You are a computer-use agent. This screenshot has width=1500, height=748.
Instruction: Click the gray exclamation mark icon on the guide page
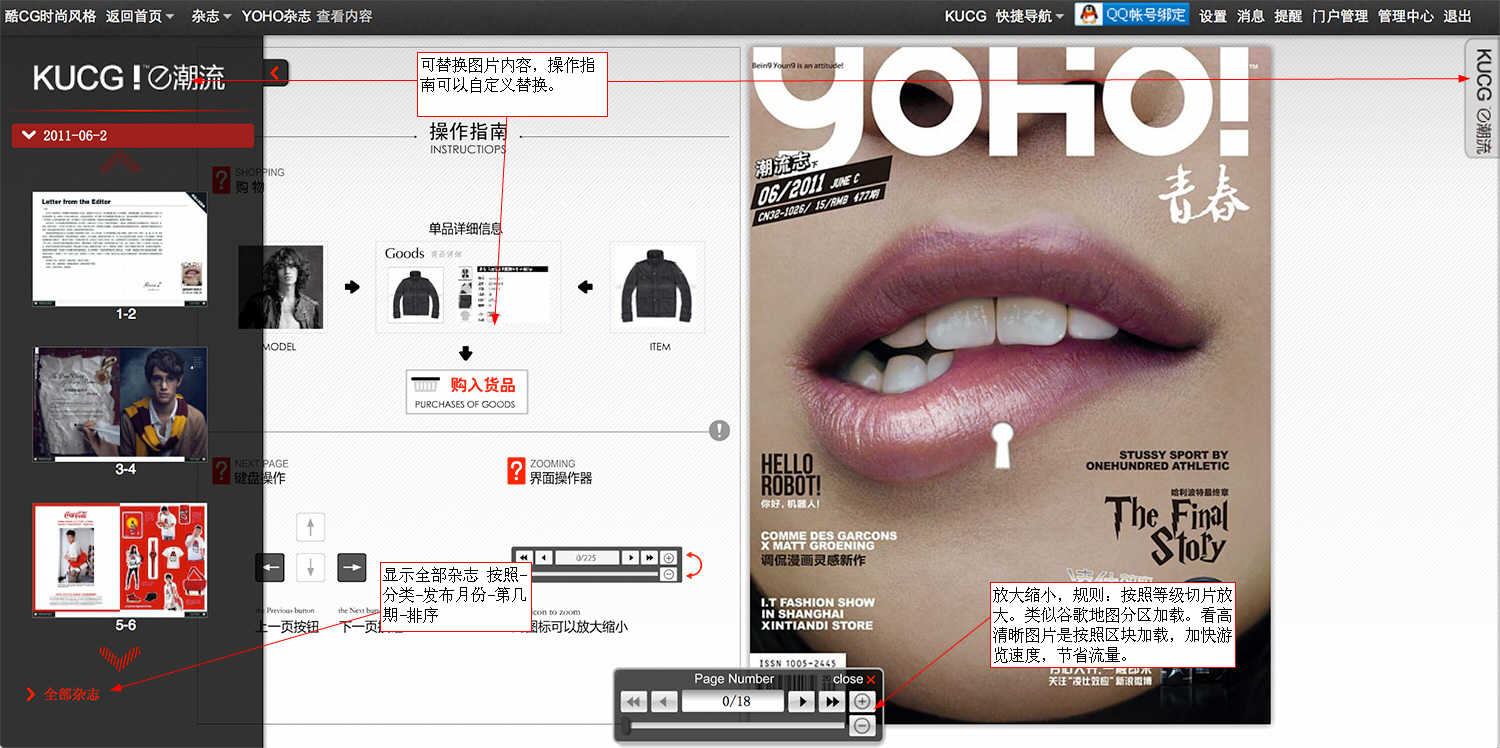(719, 430)
